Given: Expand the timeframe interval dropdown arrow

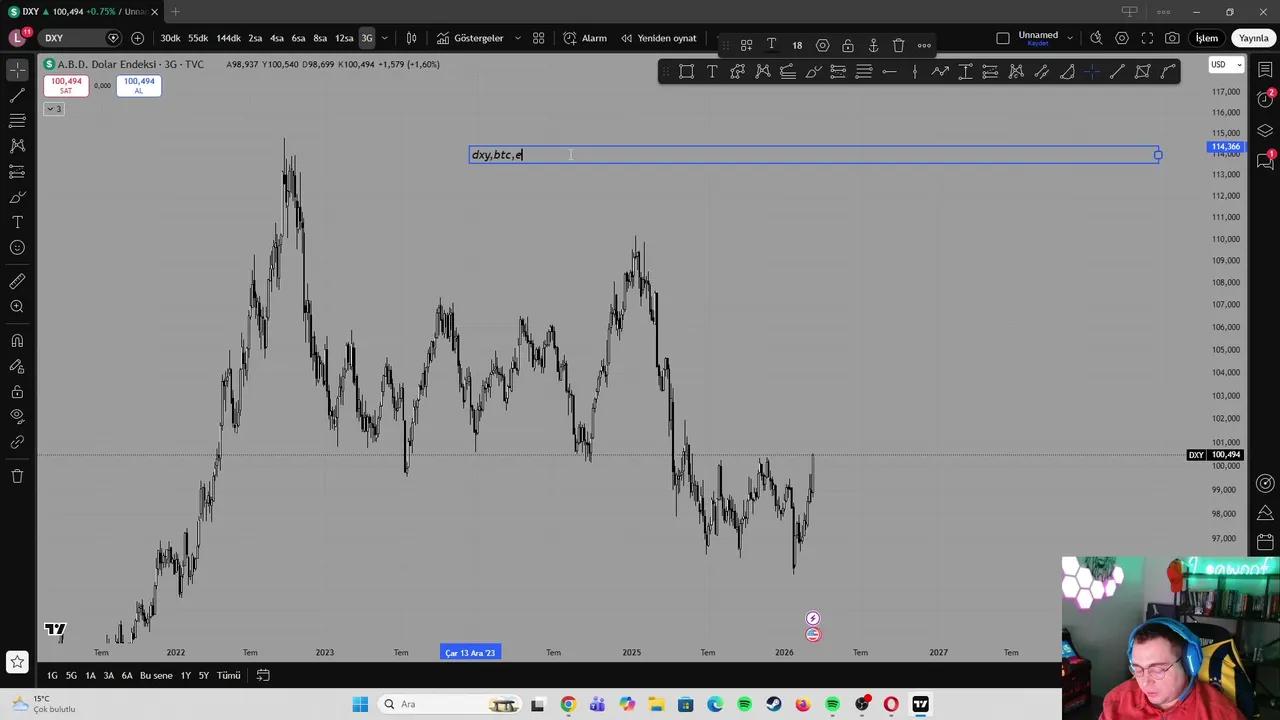Looking at the screenshot, I should (x=384, y=38).
